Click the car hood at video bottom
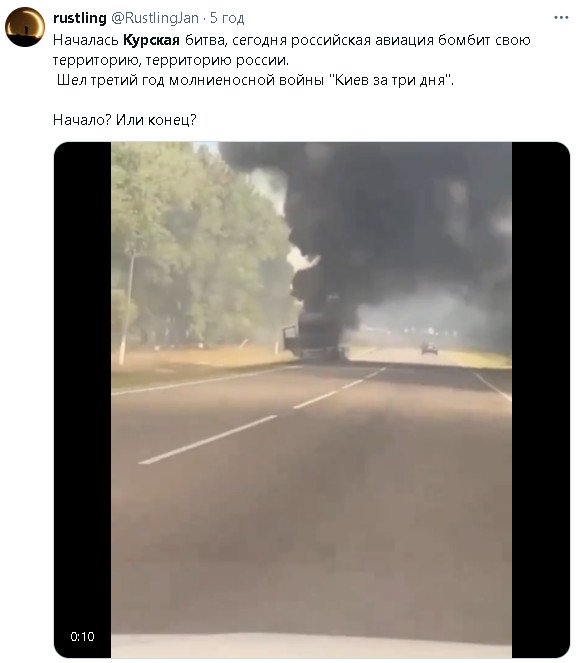The height and width of the screenshot is (663, 584). 312,646
